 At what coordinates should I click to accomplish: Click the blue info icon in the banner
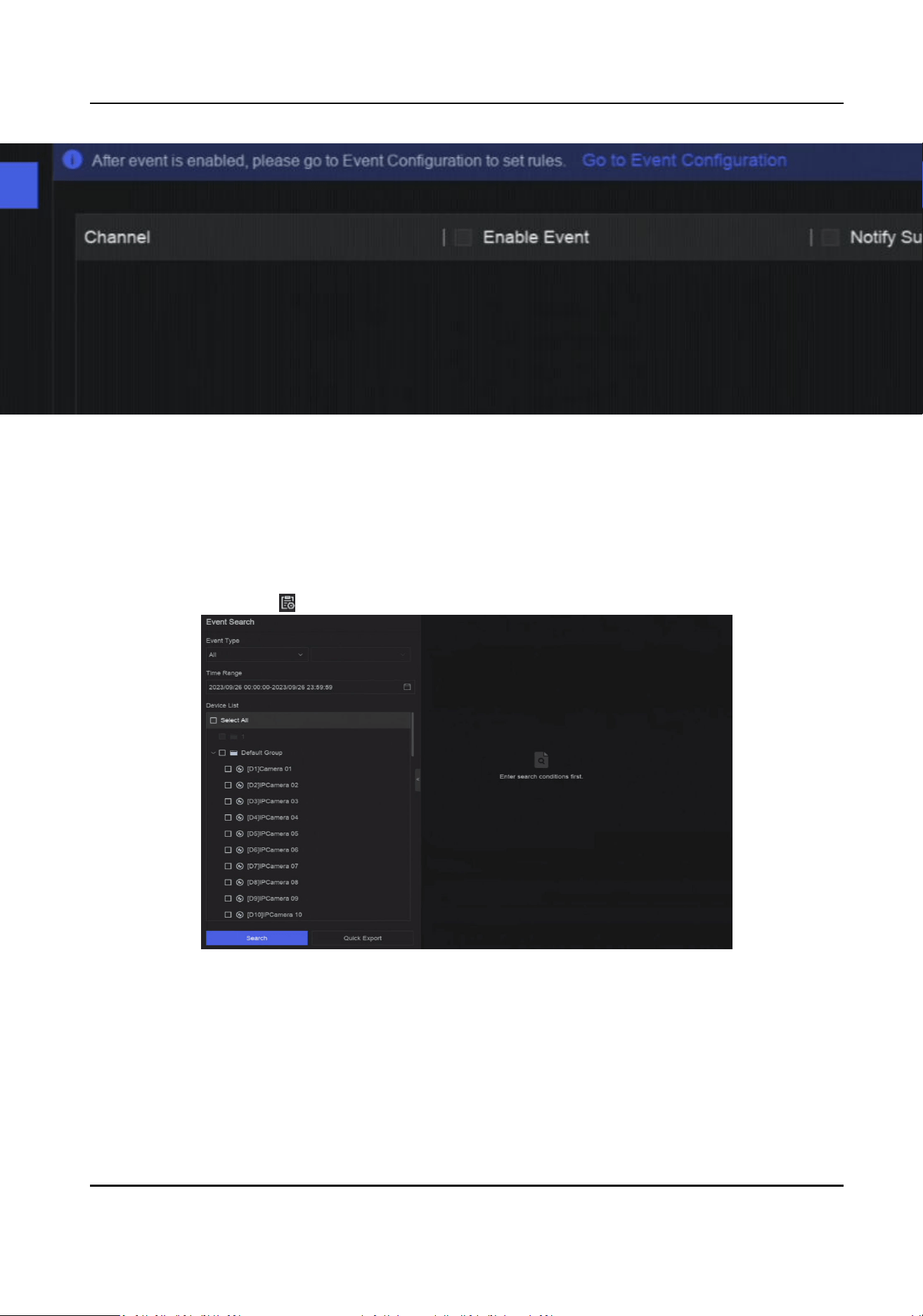72,160
